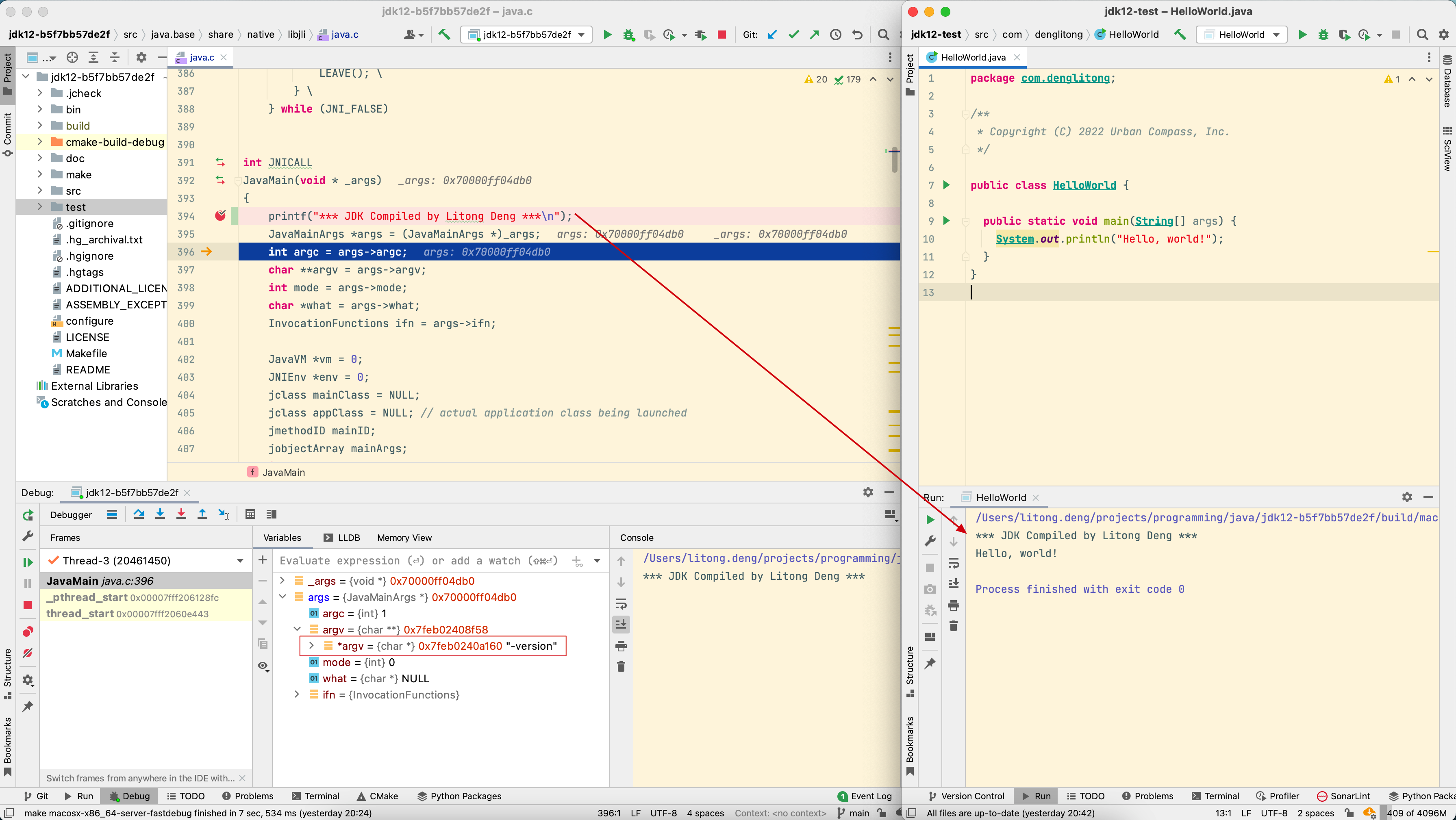Stop the debug session in left toolbar
Screen dimensions: 1456x820
coord(28,605)
